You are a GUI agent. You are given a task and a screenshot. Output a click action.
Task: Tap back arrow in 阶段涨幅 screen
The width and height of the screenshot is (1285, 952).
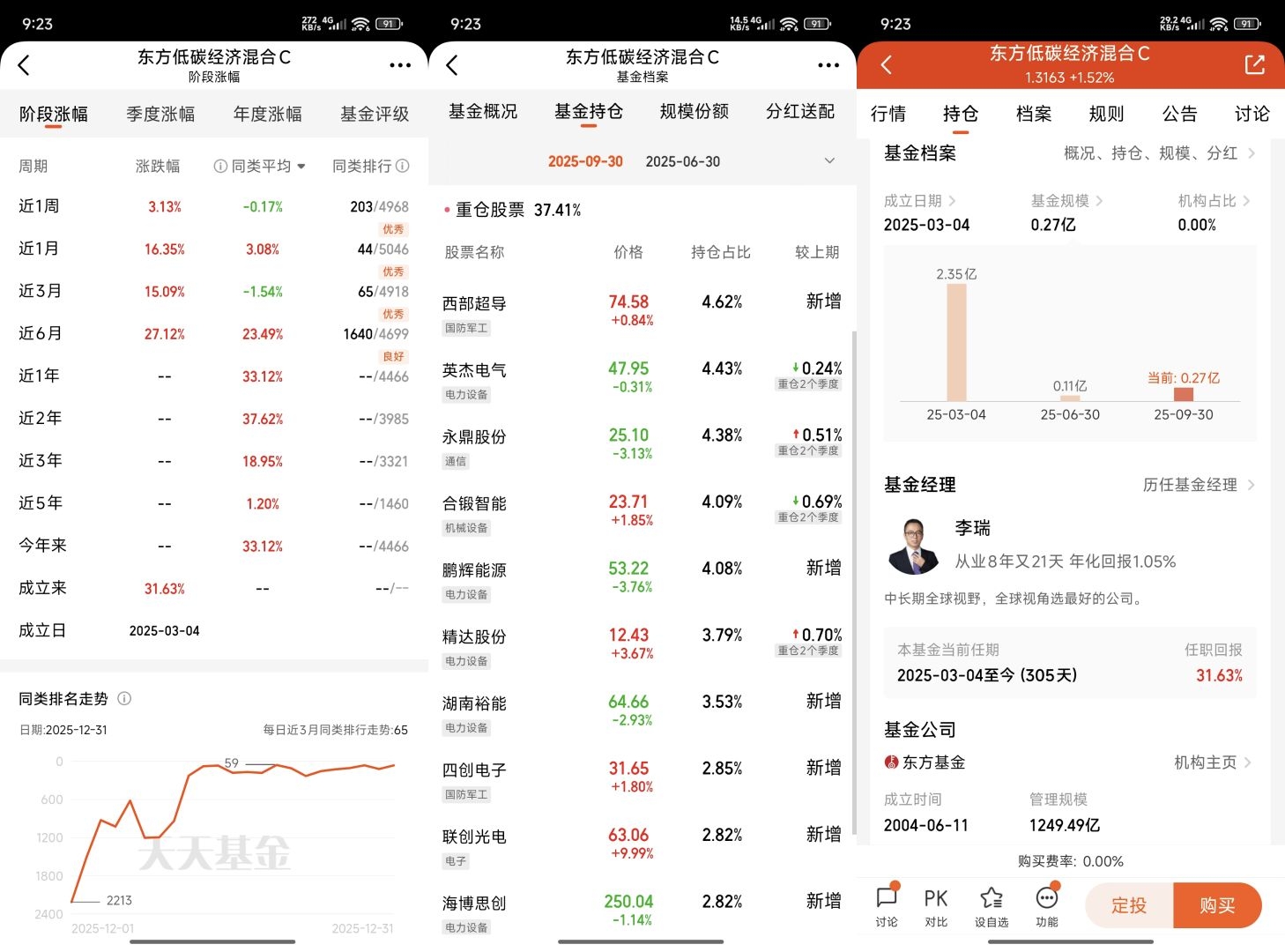click(24, 64)
